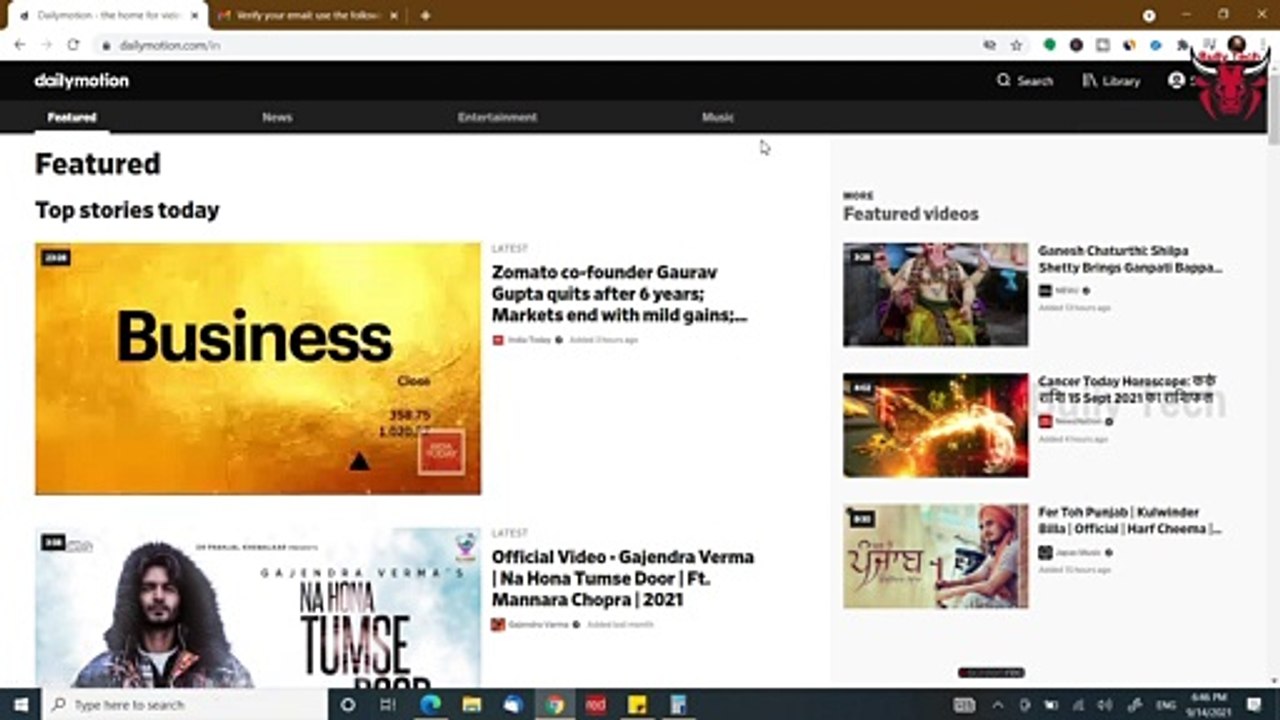
Task: Click the grey square extension icon
Action: coord(1102,45)
